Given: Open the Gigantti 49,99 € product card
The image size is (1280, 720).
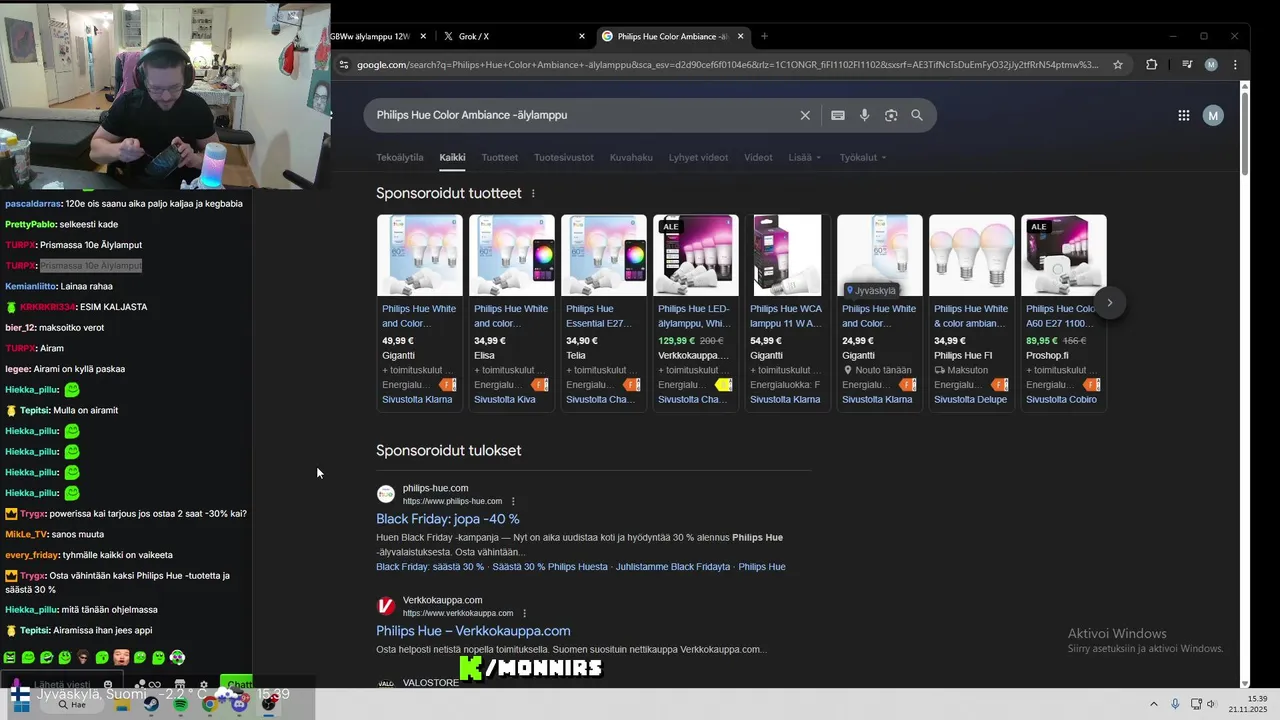Looking at the screenshot, I should click(x=420, y=312).
